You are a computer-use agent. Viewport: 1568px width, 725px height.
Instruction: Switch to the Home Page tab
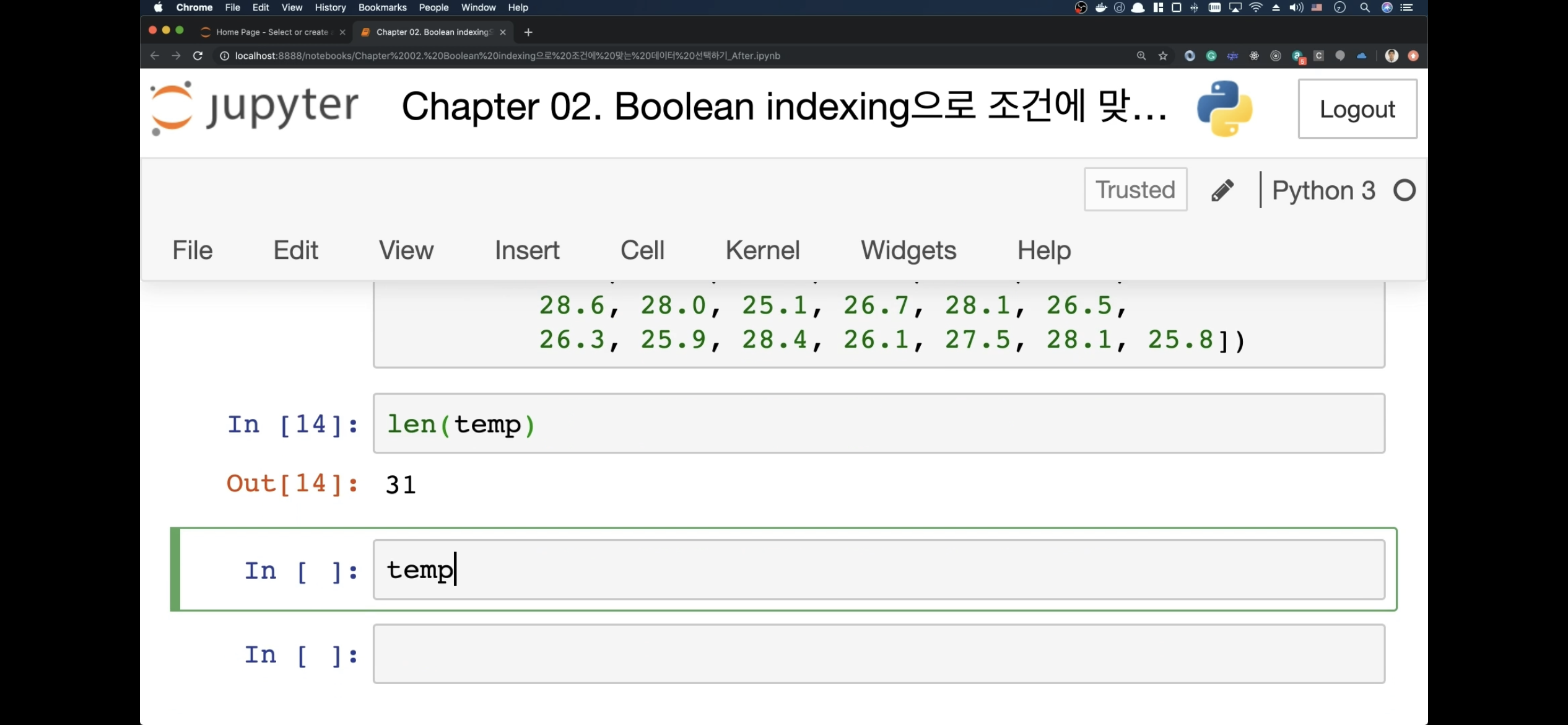[x=271, y=32]
